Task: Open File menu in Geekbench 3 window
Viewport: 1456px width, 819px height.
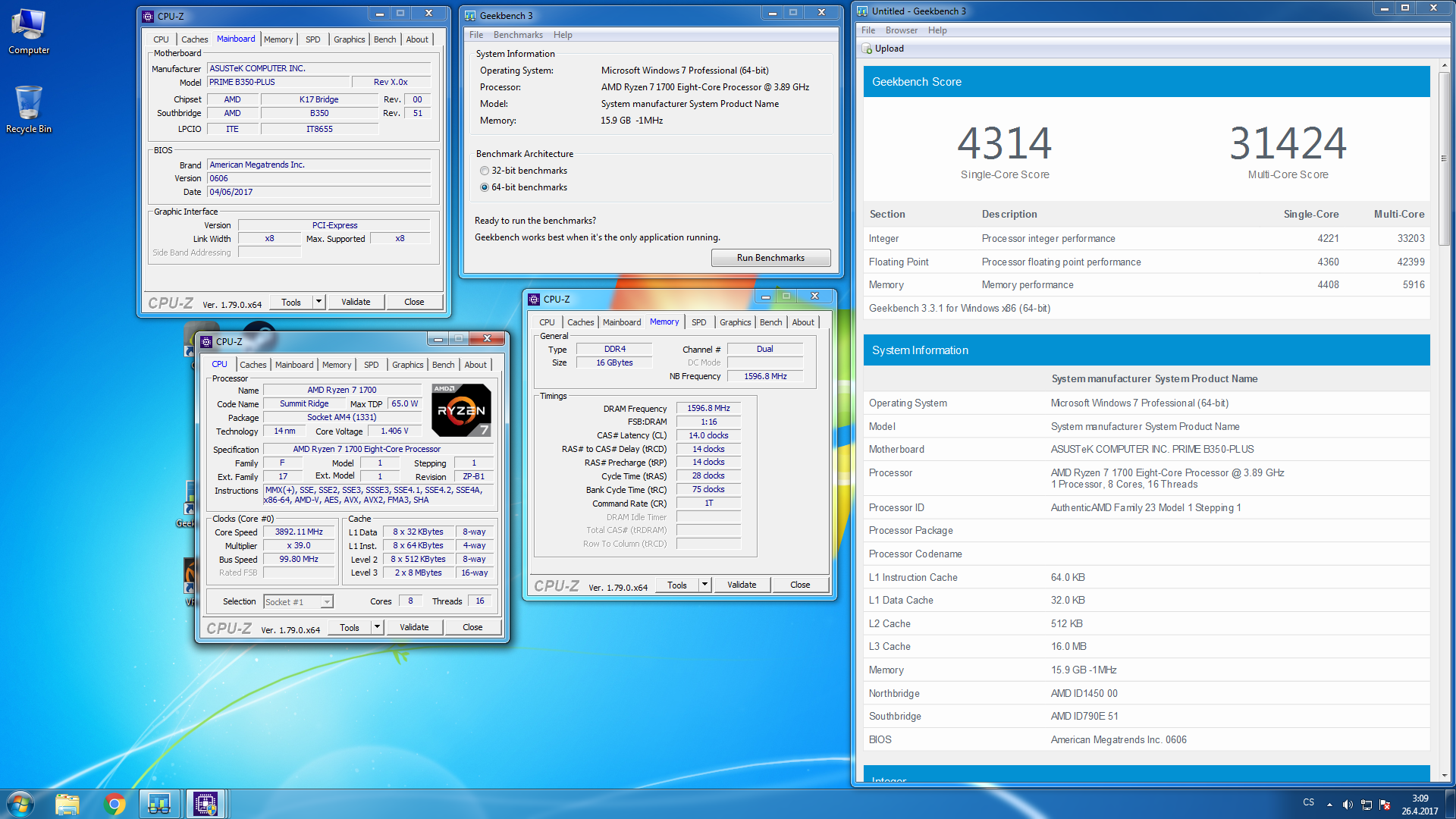Action: point(476,35)
